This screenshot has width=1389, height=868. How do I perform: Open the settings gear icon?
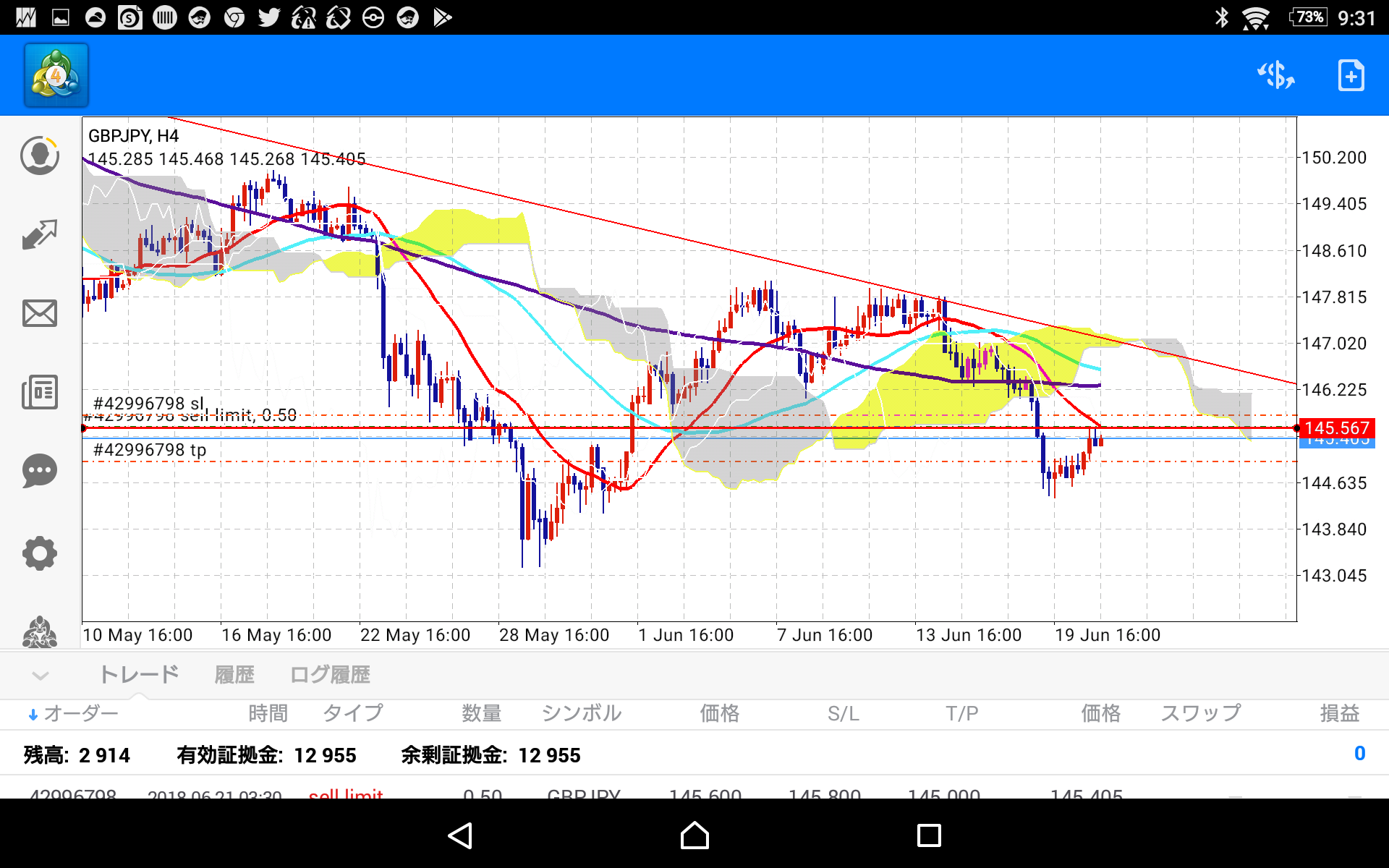point(40,553)
